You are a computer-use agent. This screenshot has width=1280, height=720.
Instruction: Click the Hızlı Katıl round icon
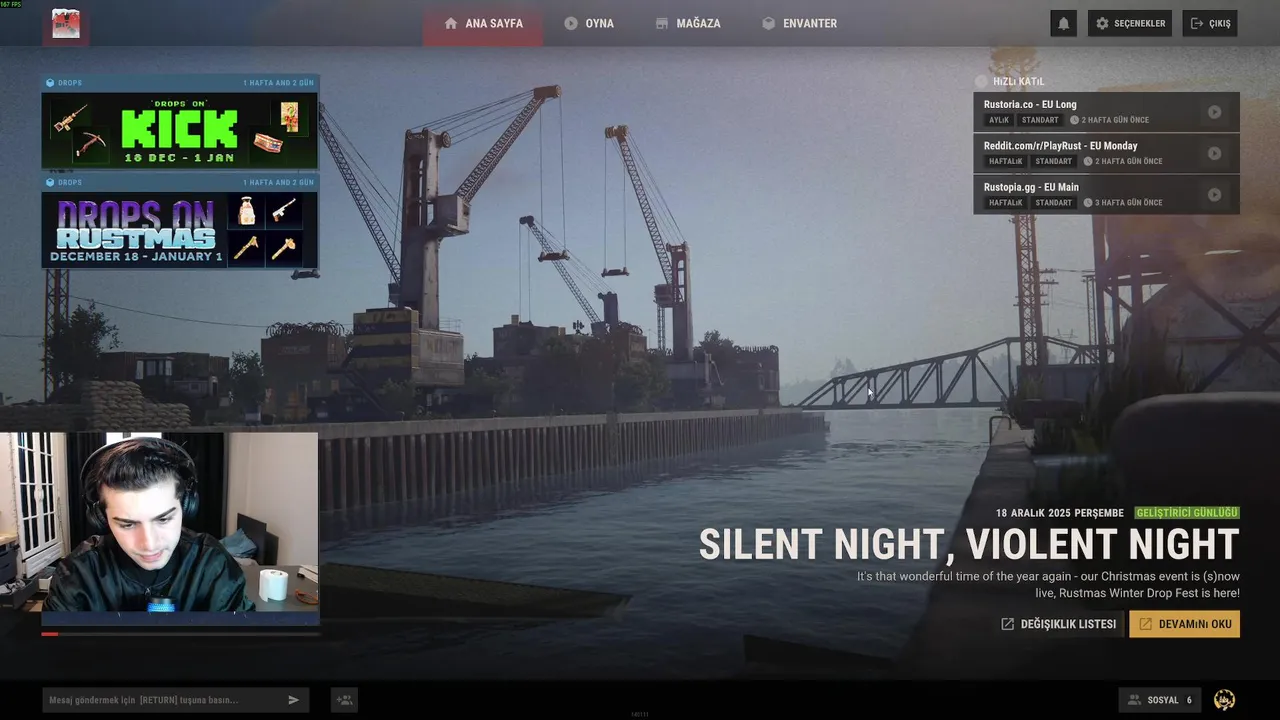point(981,81)
